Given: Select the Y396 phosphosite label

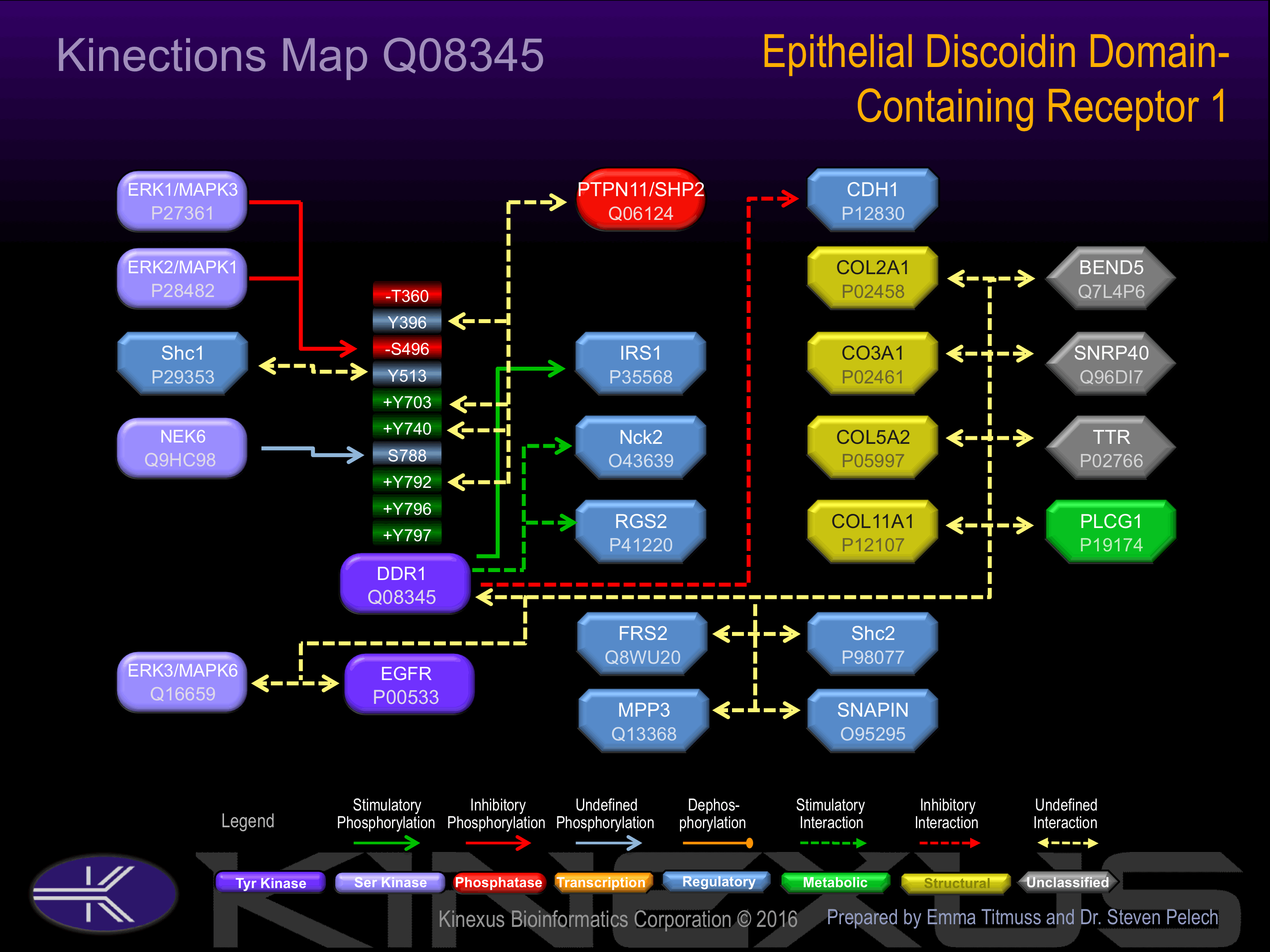Looking at the screenshot, I should pyautogui.click(x=407, y=322).
